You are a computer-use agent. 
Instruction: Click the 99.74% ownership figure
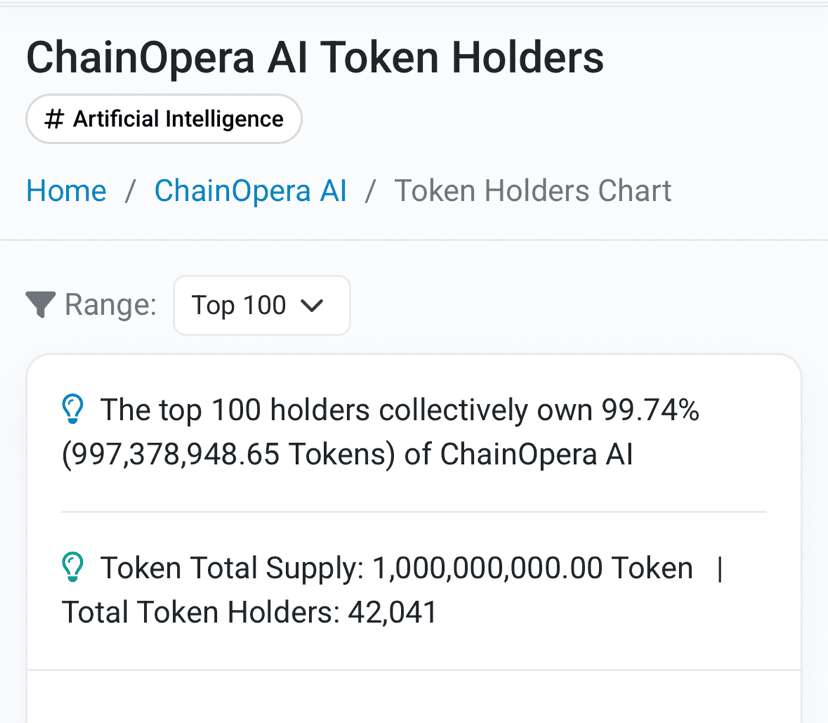tap(651, 409)
